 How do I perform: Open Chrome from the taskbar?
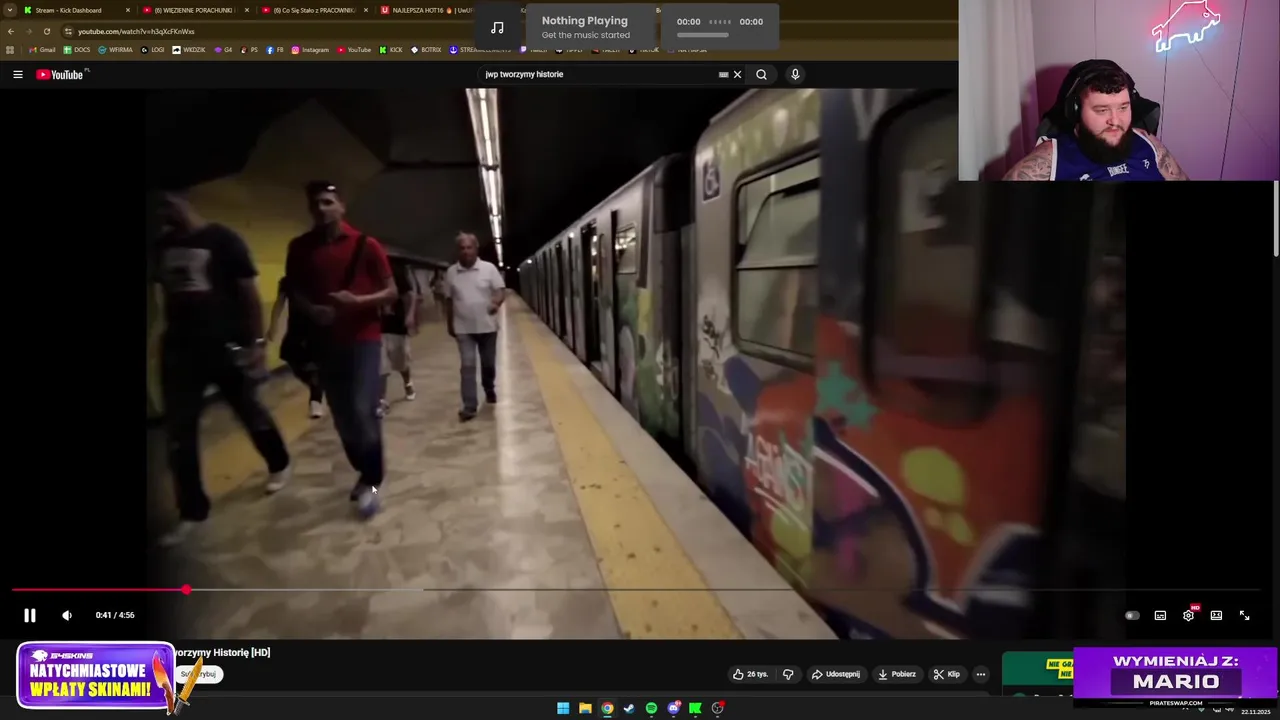607,708
